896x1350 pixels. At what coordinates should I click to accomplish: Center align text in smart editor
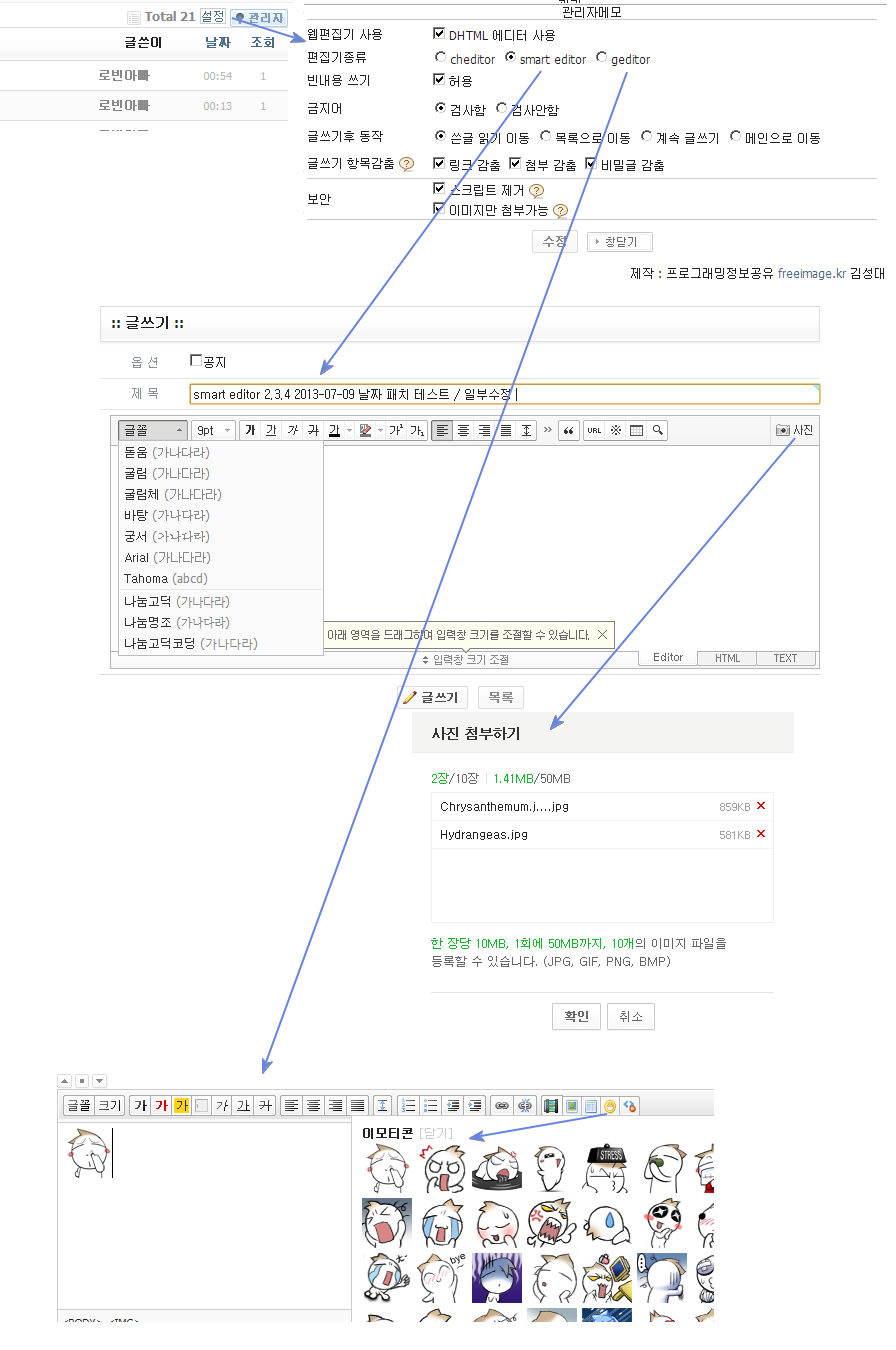pos(463,430)
